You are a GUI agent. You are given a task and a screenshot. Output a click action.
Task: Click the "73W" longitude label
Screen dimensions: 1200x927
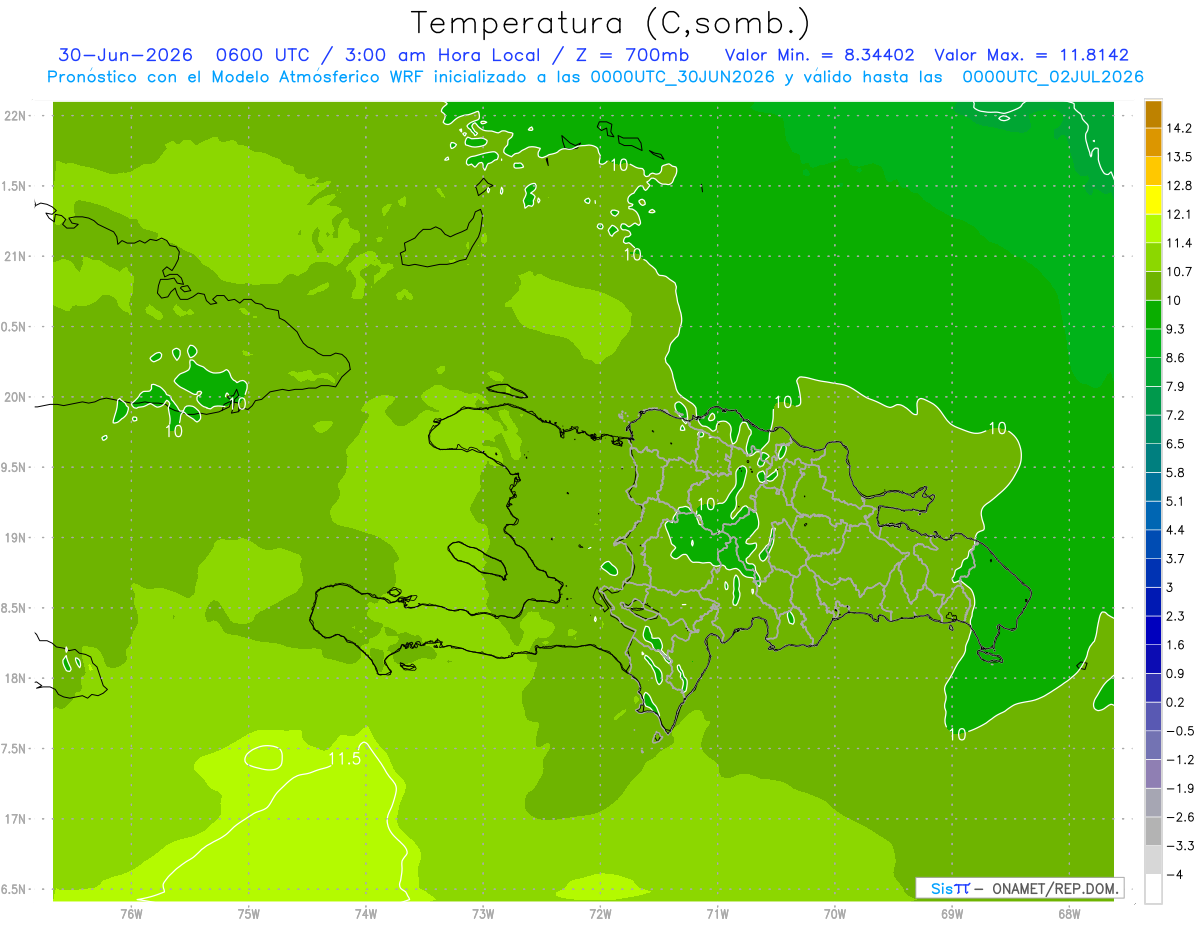[x=483, y=913]
